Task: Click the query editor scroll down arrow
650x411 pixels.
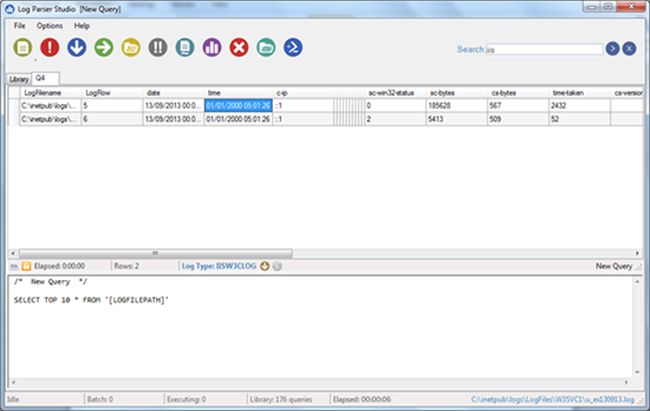Action: (637, 372)
